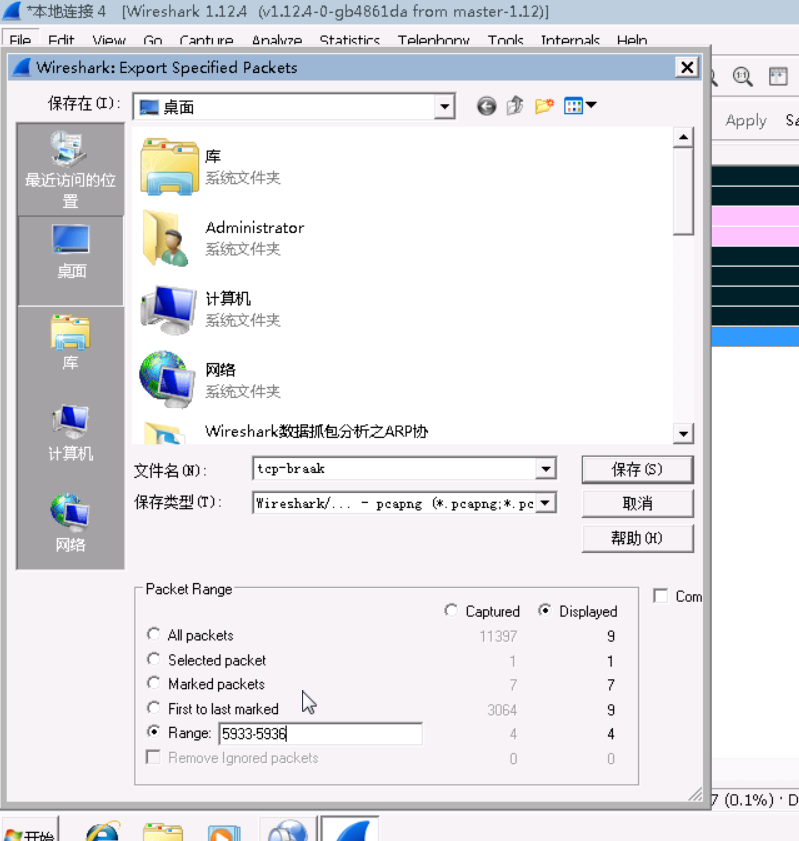Click the resize columns icon in Wireshark toolbar
Viewport: 799px width, 841px height.
[778, 77]
